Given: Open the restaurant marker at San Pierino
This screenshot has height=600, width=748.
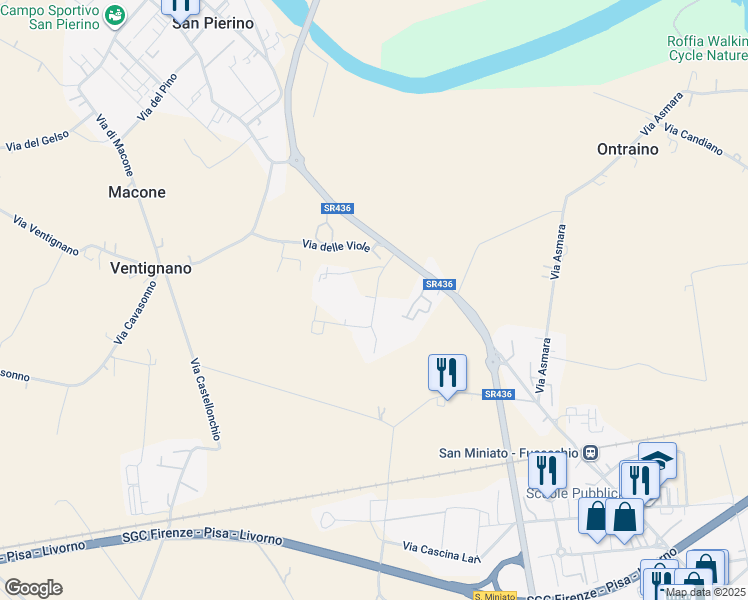Looking at the screenshot, I should point(180,9).
